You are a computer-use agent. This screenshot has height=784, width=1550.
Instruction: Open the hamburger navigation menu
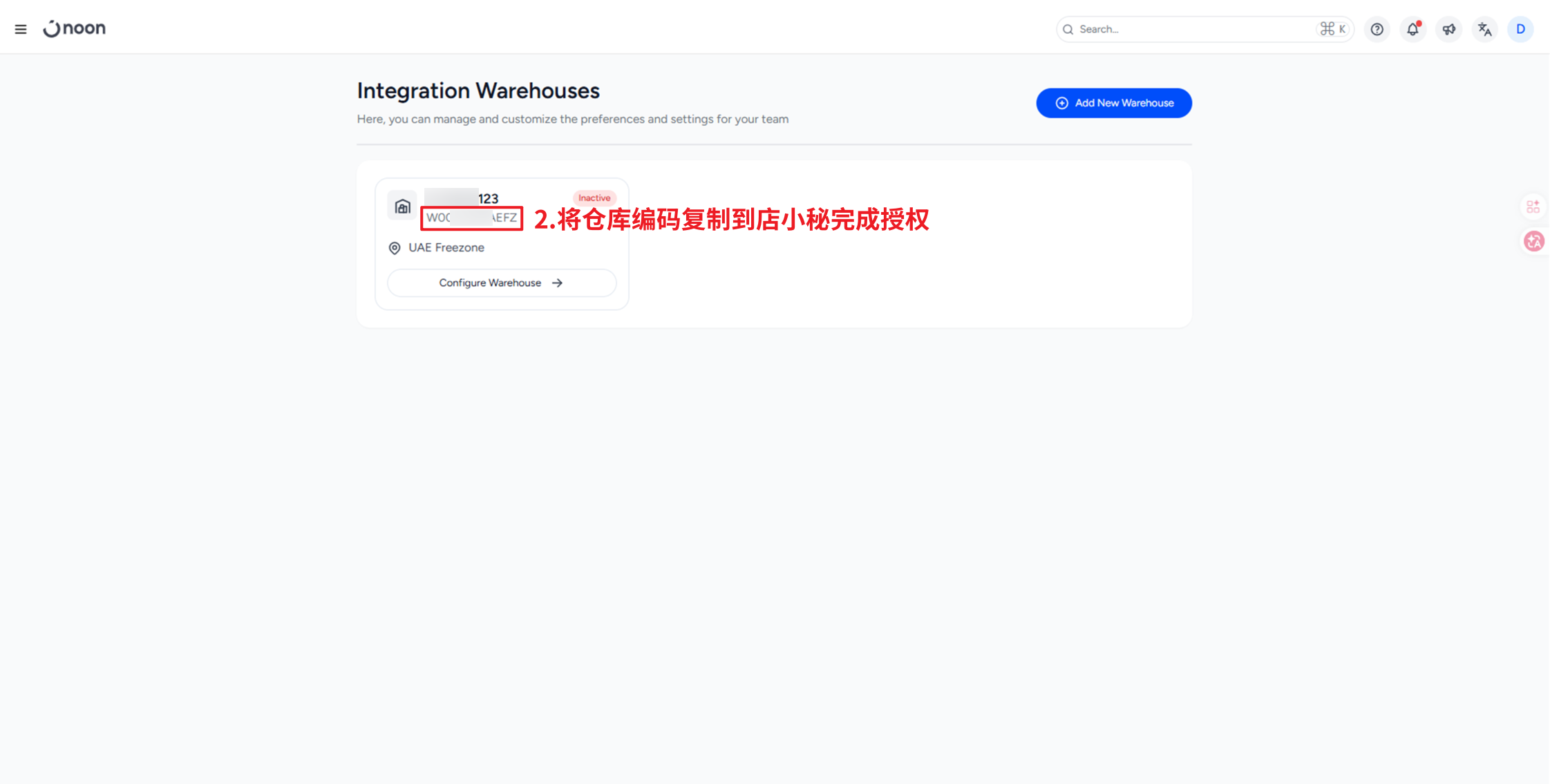21,29
